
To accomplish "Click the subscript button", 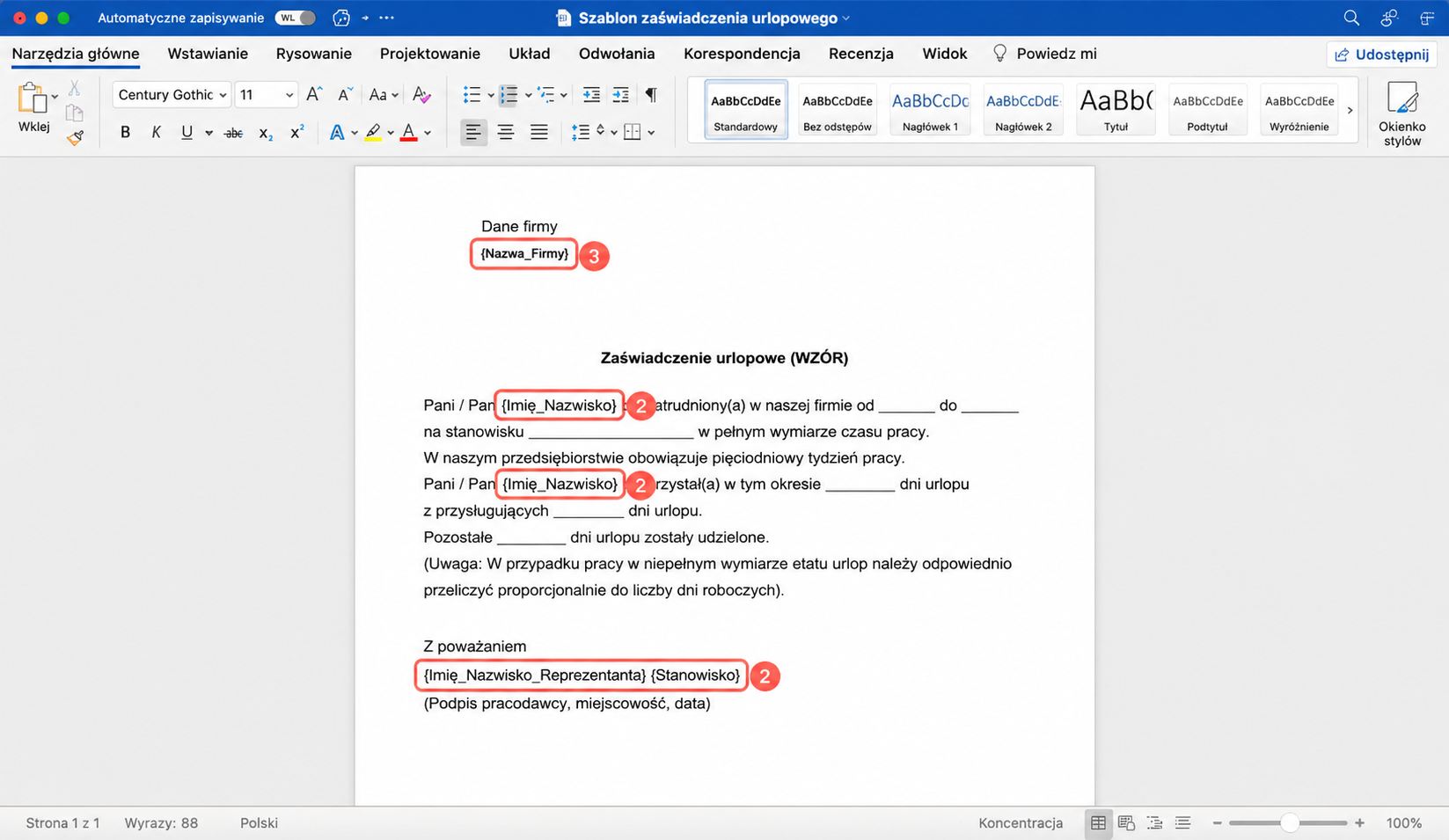I will pos(265,133).
